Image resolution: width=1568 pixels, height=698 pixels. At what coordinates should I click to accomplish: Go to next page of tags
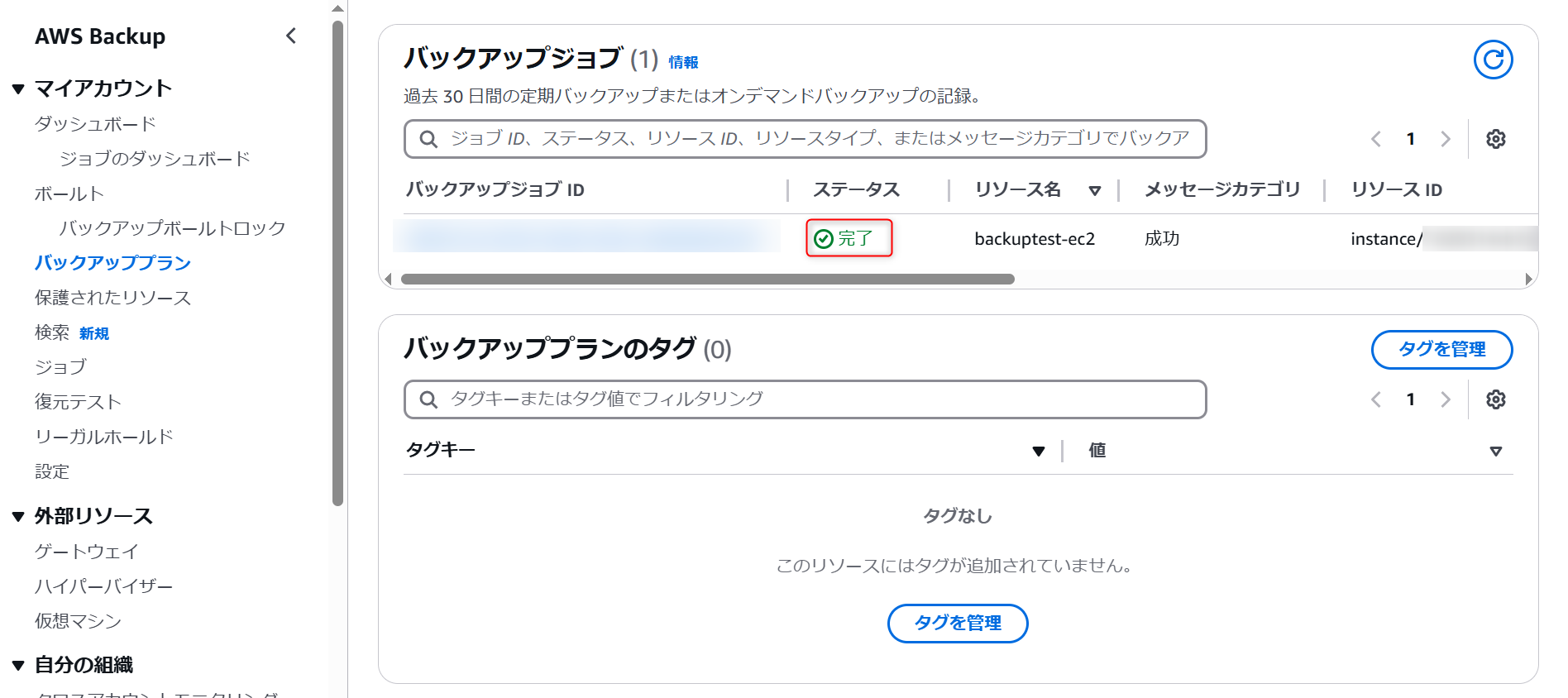pyautogui.click(x=1445, y=399)
